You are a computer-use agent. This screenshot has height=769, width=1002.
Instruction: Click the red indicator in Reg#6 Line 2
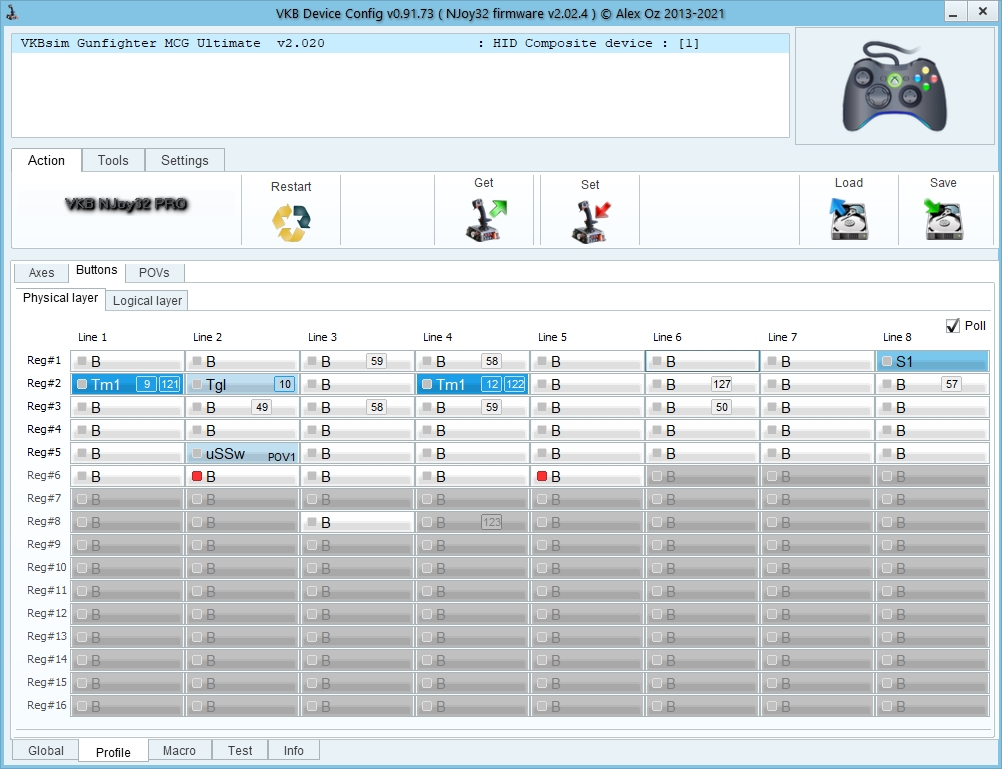click(x=197, y=477)
